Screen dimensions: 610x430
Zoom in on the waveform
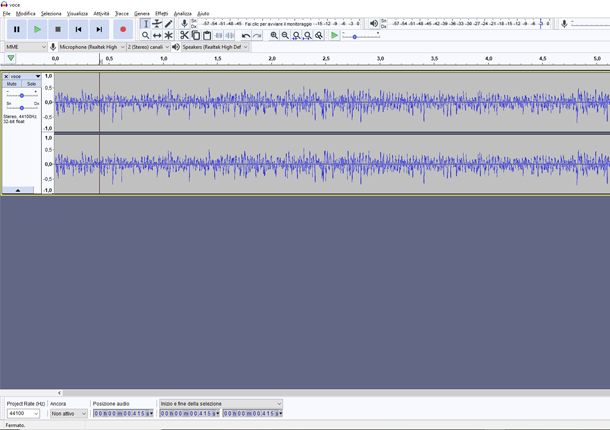pos(274,35)
